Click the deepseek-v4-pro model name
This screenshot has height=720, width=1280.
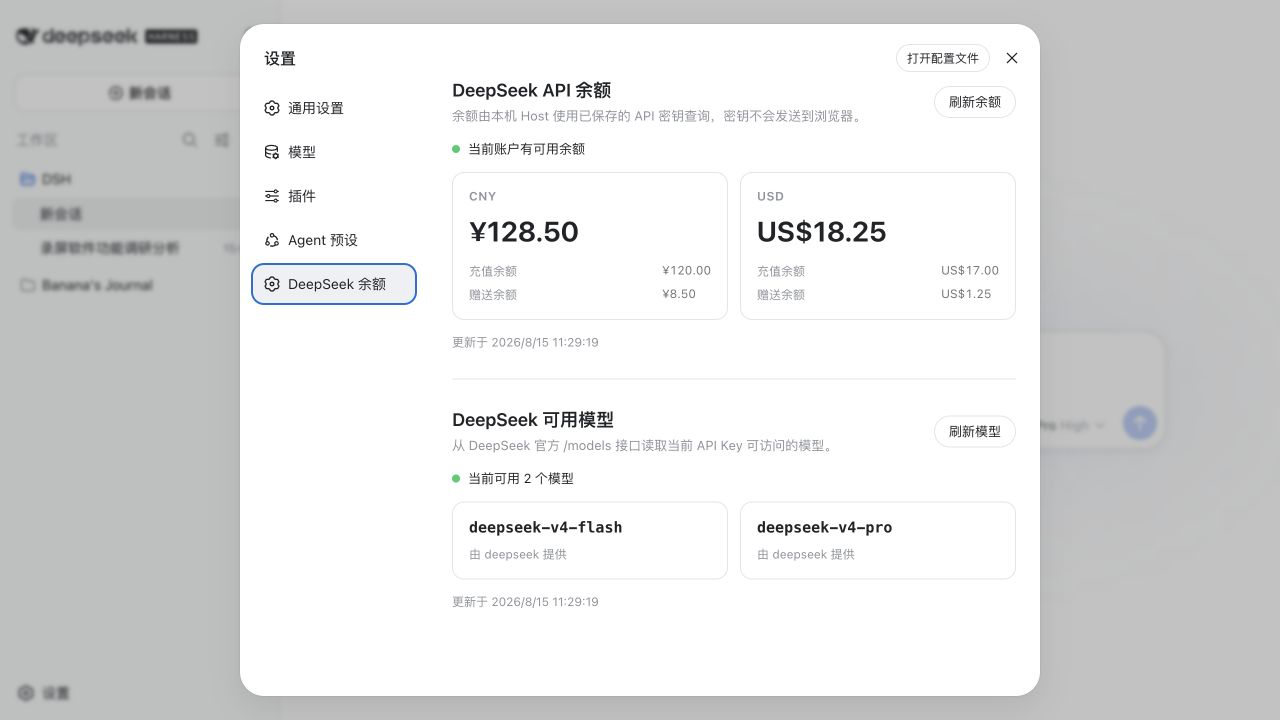pyautogui.click(x=825, y=527)
